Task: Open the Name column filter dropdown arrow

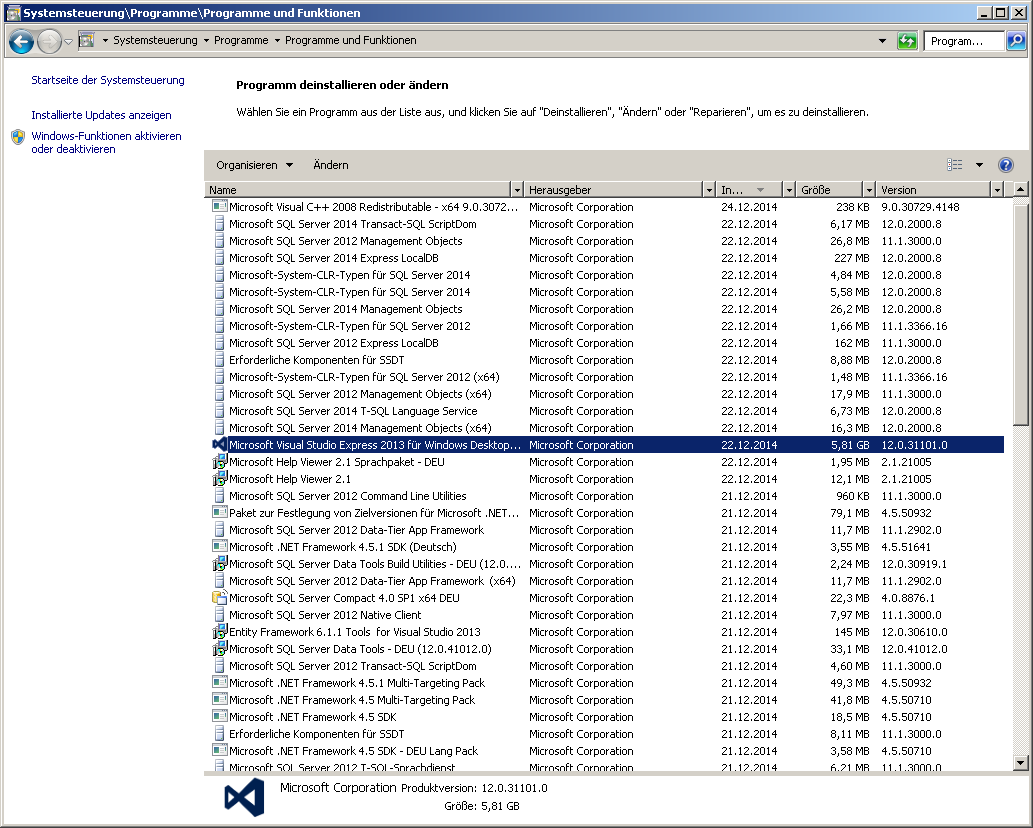Action: pyautogui.click(x=517, y=190)
